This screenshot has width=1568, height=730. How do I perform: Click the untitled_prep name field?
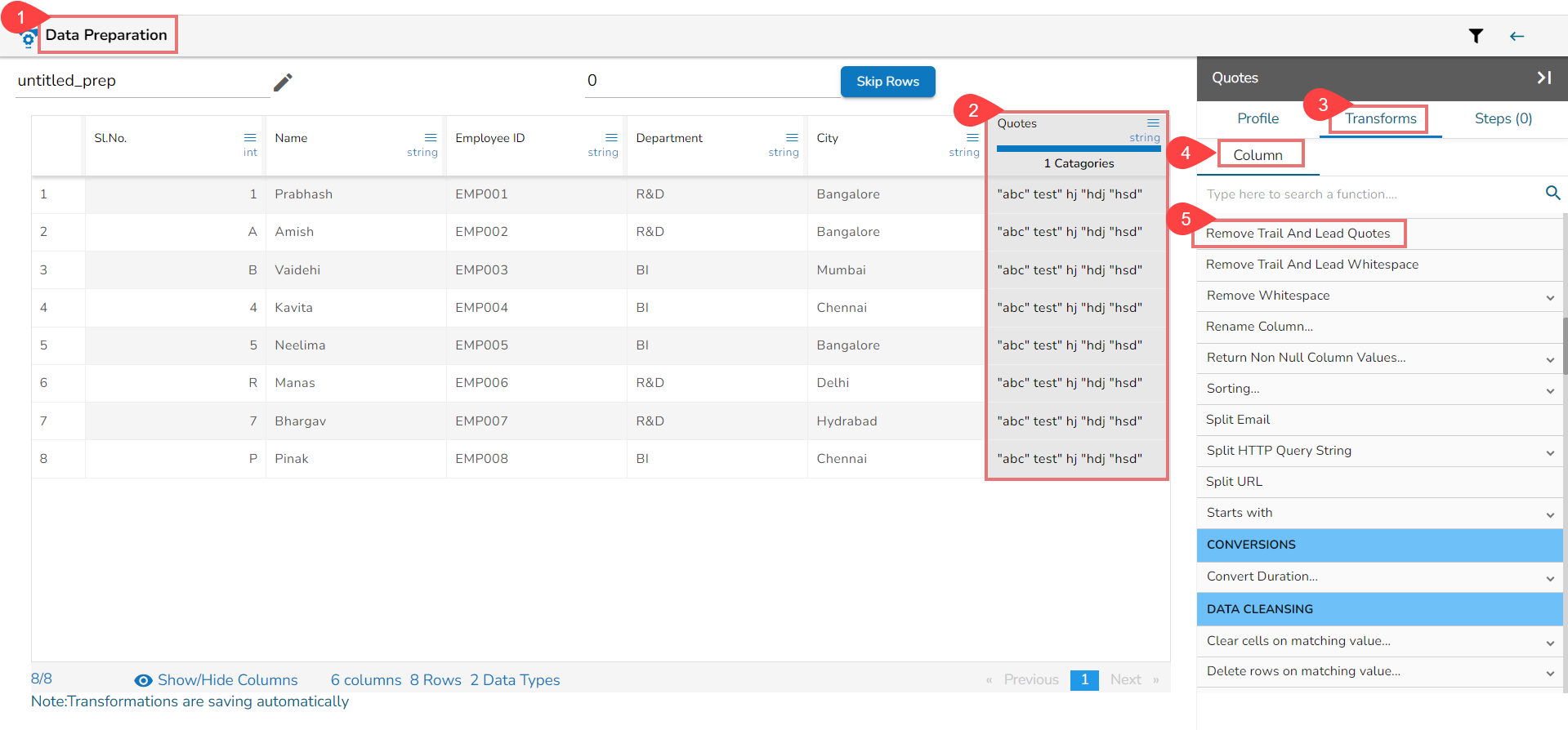click(142, 81)
